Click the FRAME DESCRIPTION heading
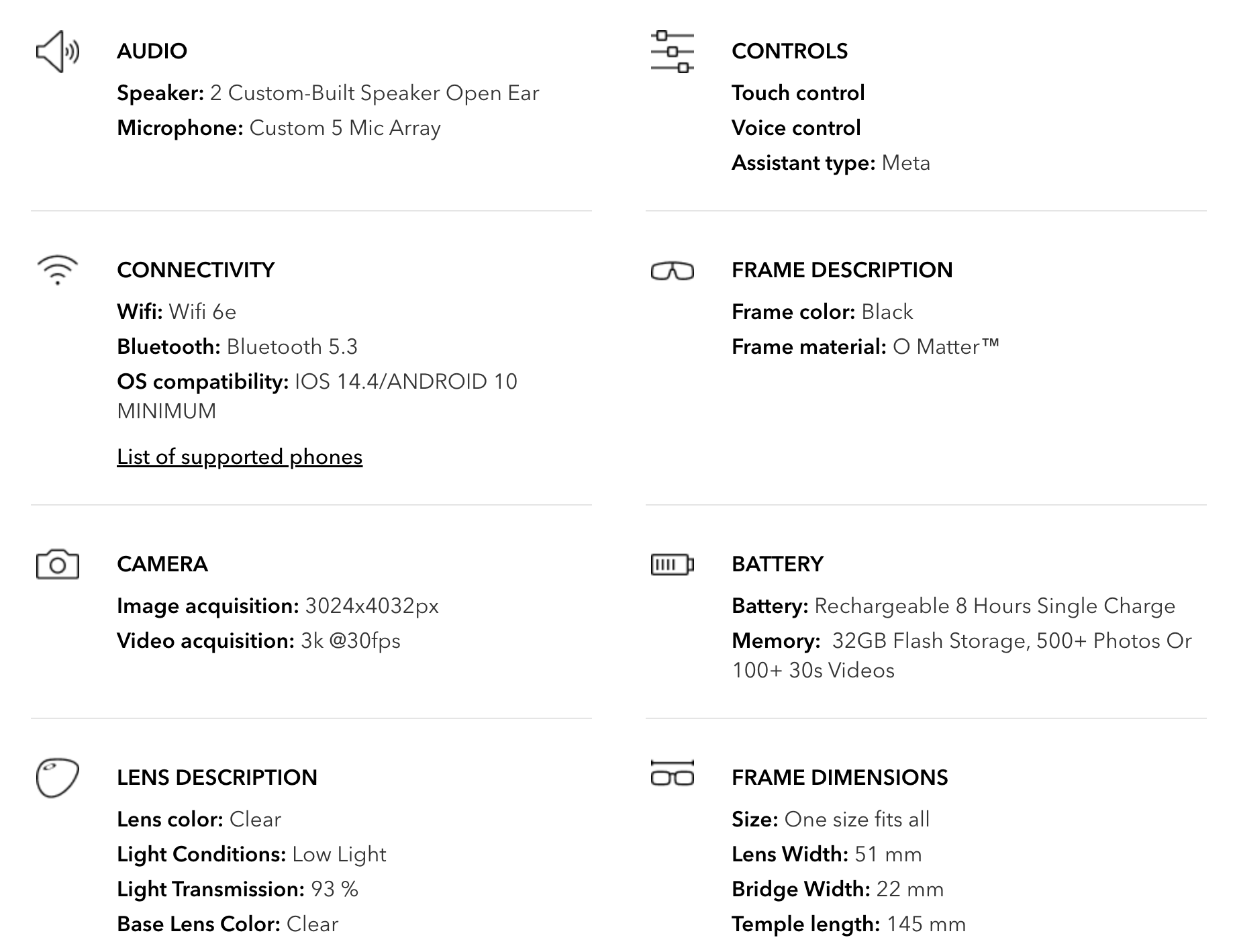The image size is (1235, 952). 842,271
